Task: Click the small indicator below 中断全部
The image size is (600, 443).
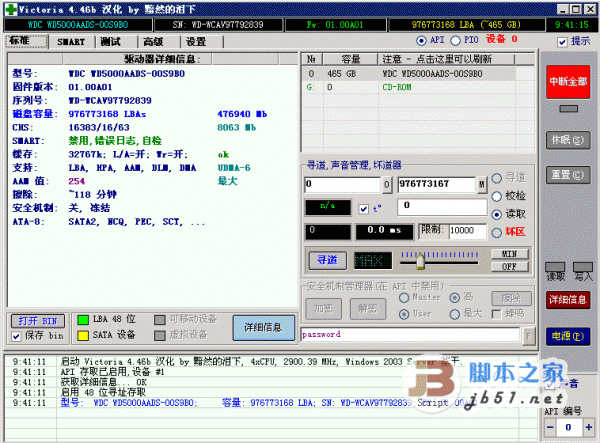Action: 569,109
